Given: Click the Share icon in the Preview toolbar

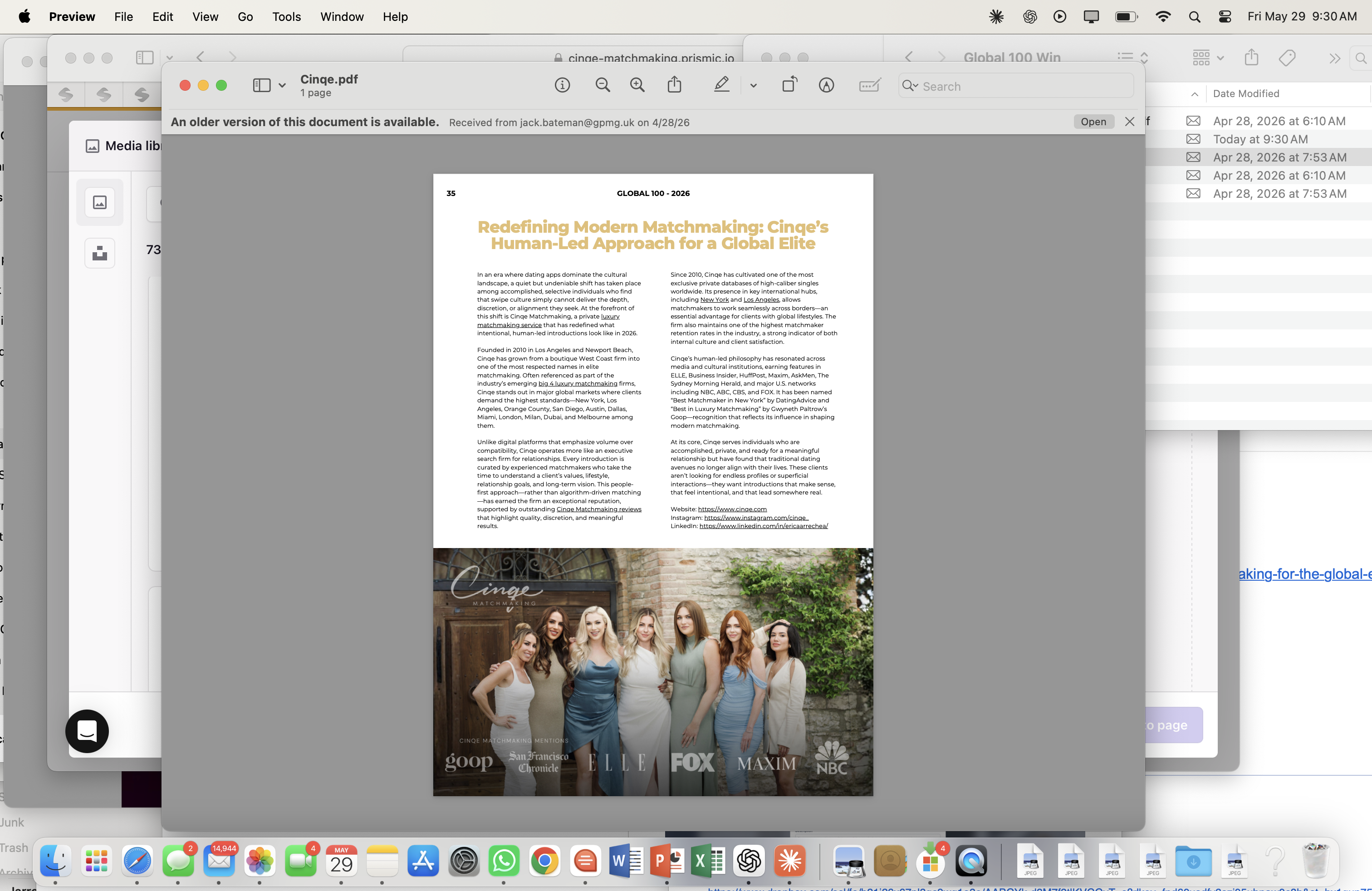Looking at the screenshot, I should [675, 85].
